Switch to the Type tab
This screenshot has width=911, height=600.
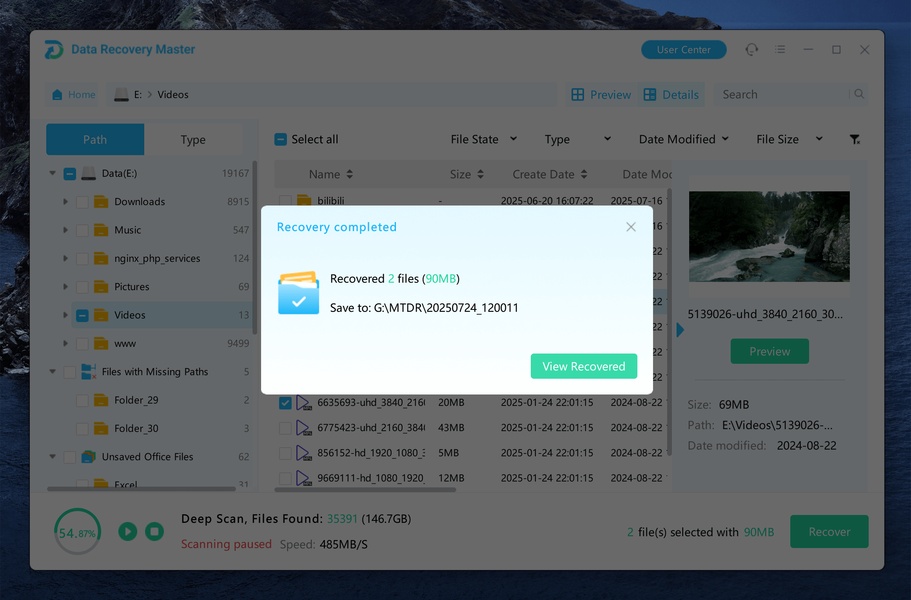point(193,140)
